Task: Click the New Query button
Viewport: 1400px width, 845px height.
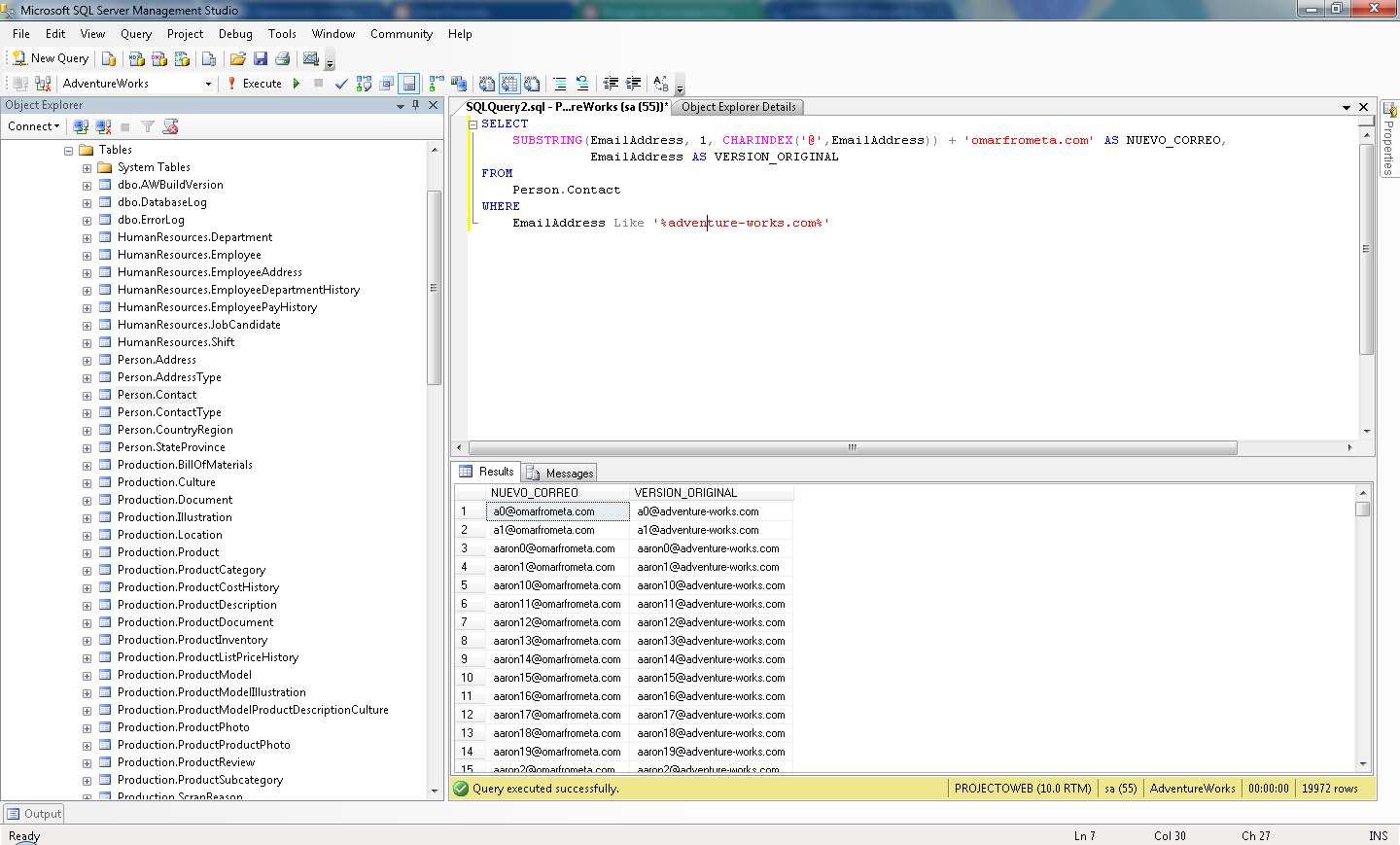Action: click(x=51, y=58)
